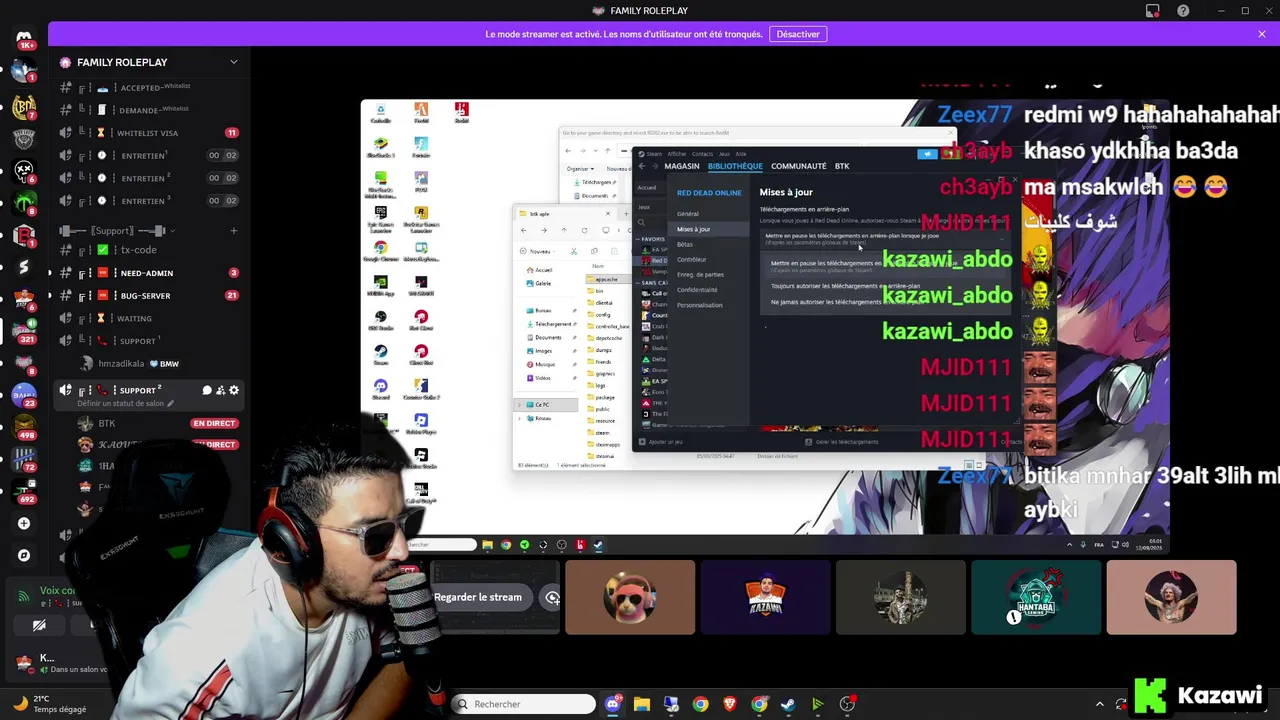Toggle the camera button in the voice panel
The image size is (1280, 720).
pos(39,626)
